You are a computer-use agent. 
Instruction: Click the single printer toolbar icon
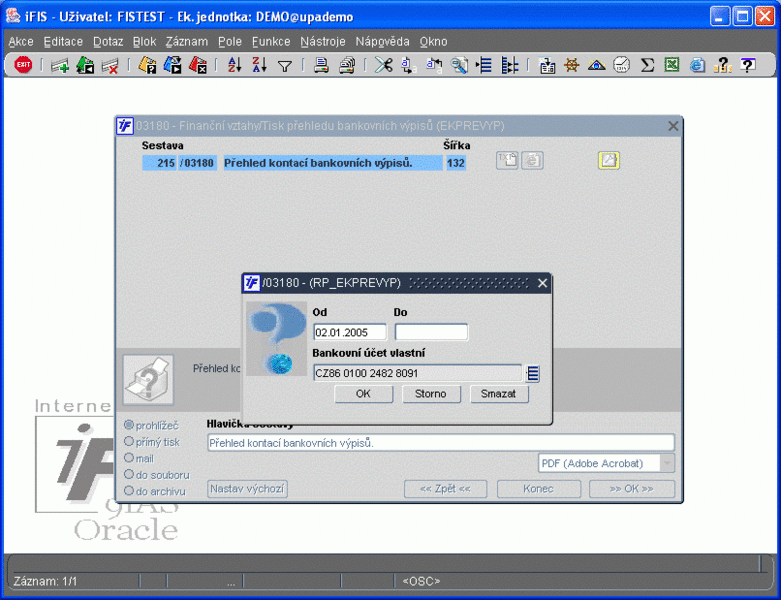pos(321,65)
